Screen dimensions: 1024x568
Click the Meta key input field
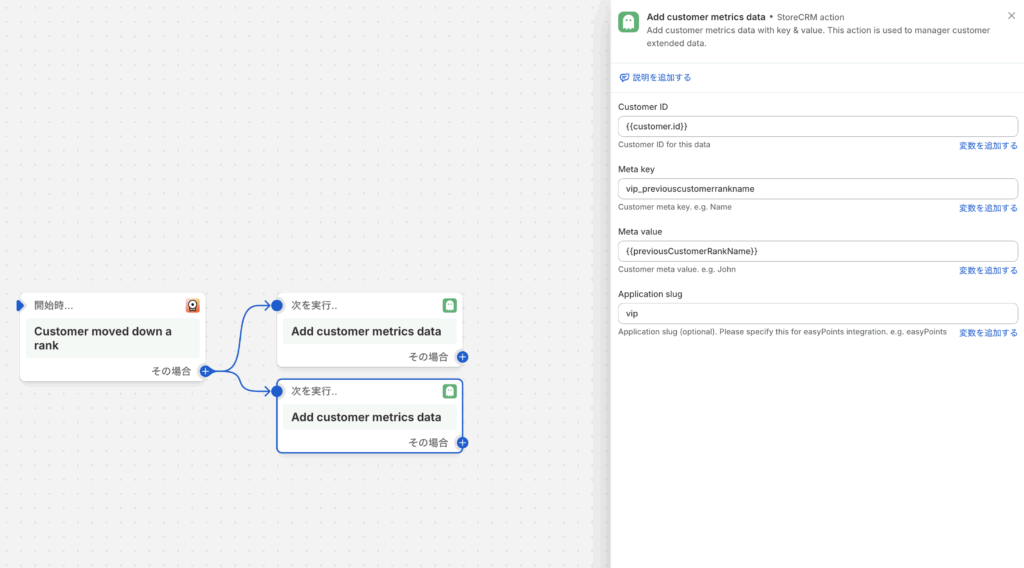pyautogui.click(x=818, y=189)
